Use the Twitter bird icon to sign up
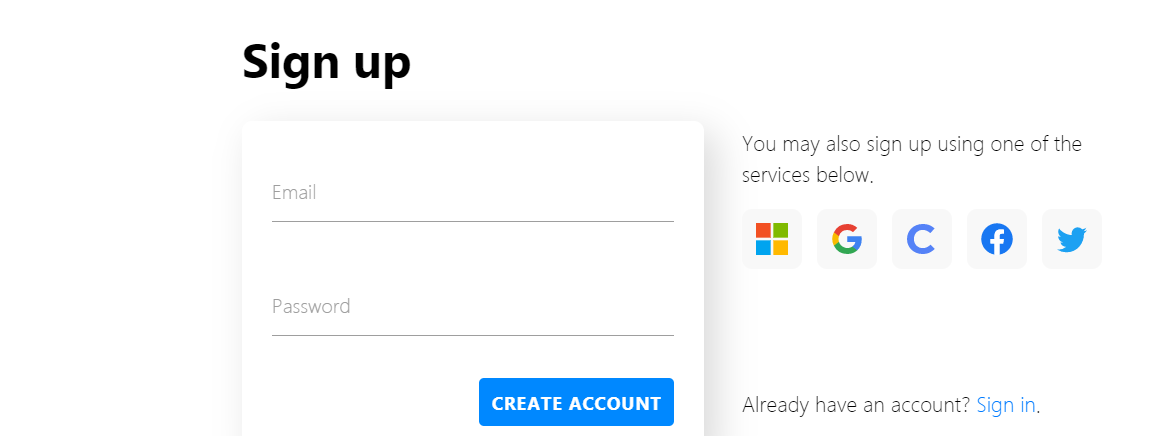 pos(1071,239)
